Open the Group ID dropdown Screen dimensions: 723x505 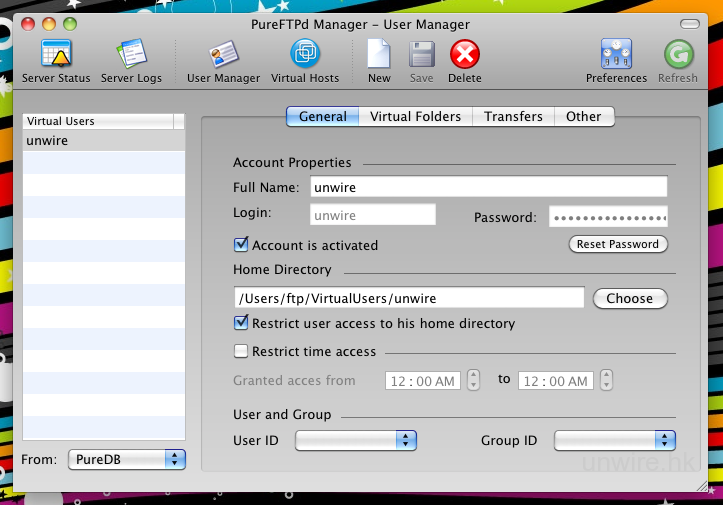[615, 440]
